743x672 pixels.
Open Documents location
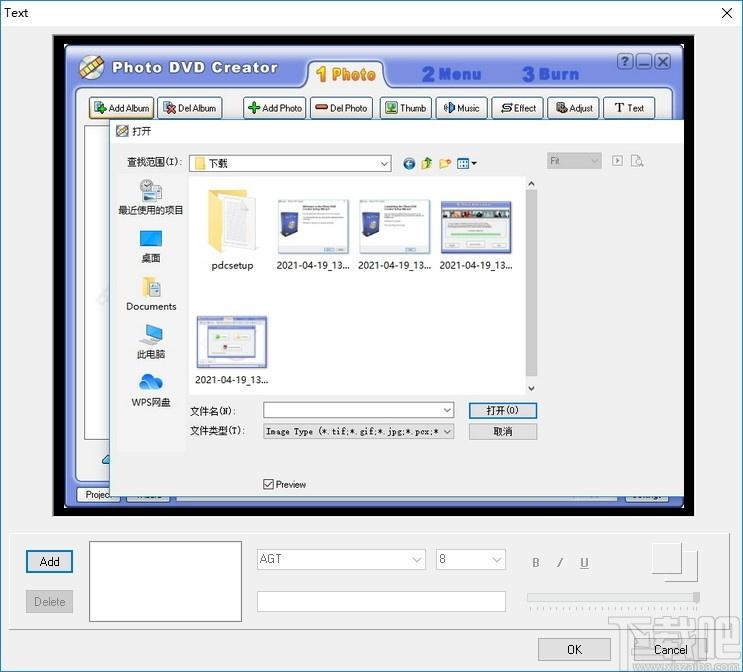tap(151, 294)
